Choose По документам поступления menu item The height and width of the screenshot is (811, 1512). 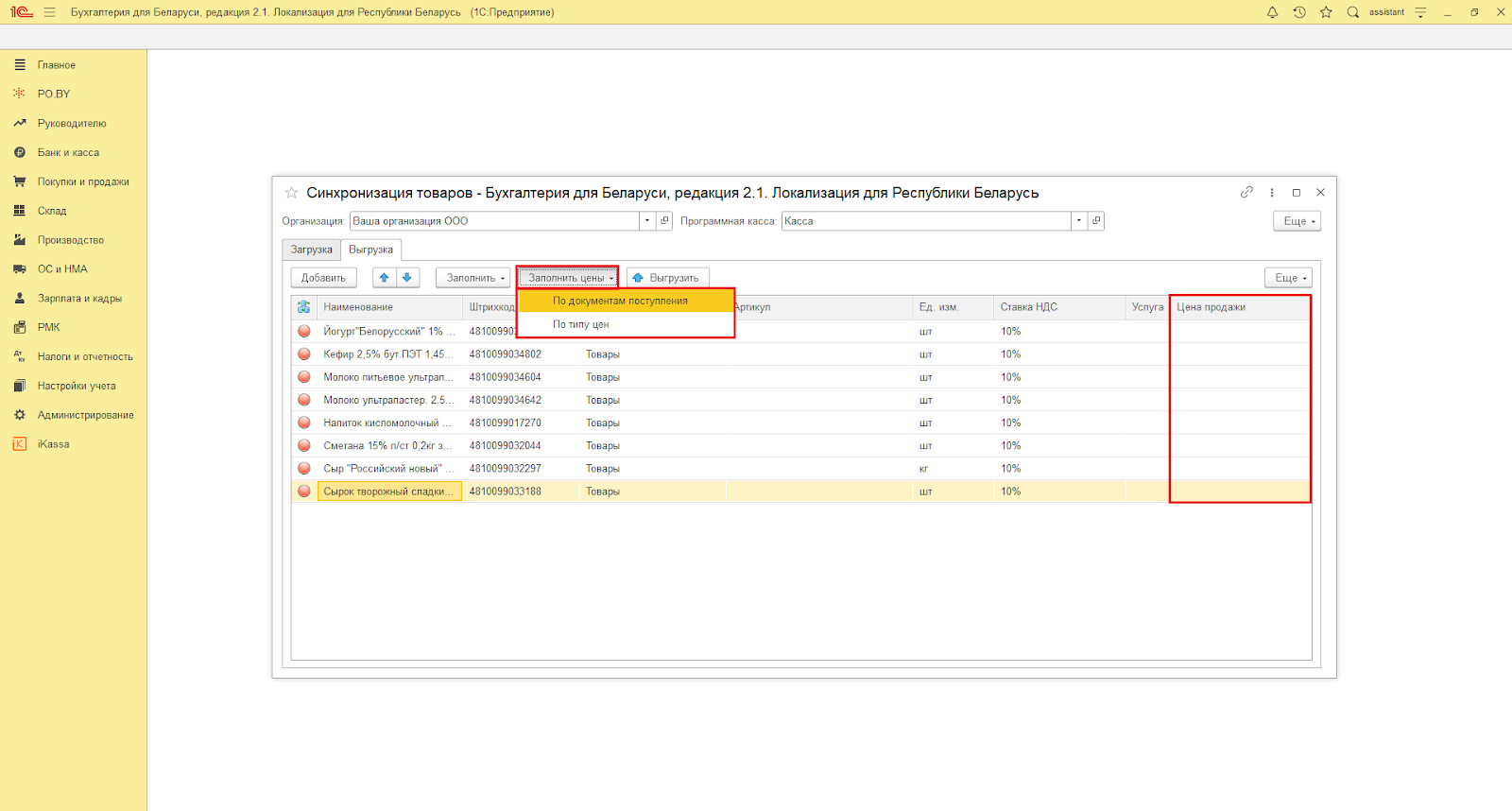coord(627,301)
